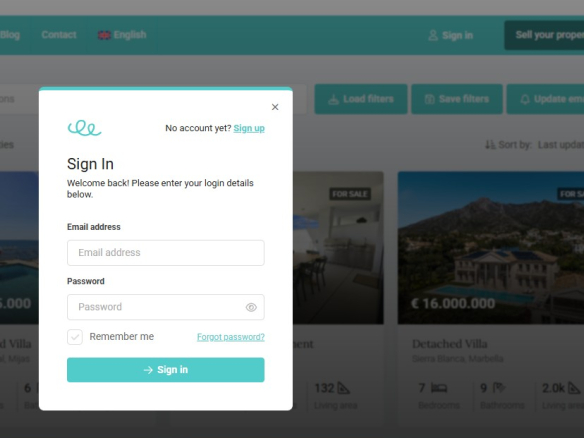584x438 pixels.
Task: Show password using the eye icon
Action: 251,307
